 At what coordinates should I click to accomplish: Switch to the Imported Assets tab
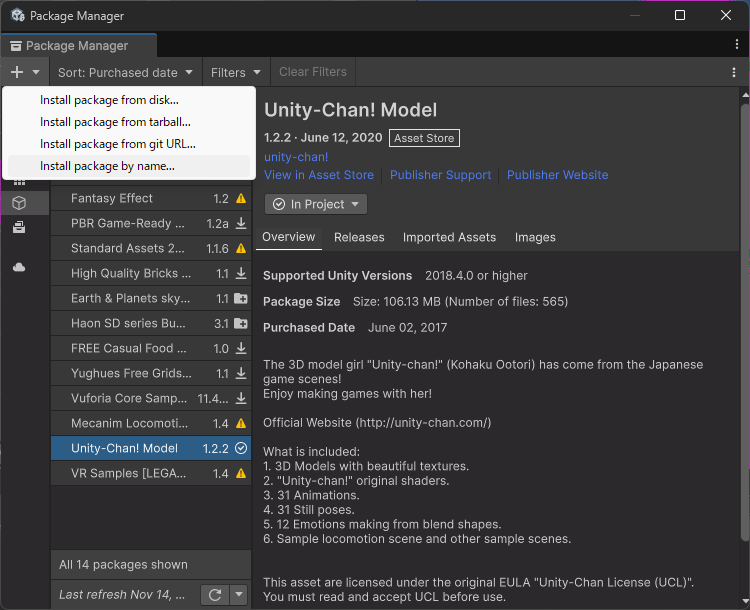click(449, 237)
